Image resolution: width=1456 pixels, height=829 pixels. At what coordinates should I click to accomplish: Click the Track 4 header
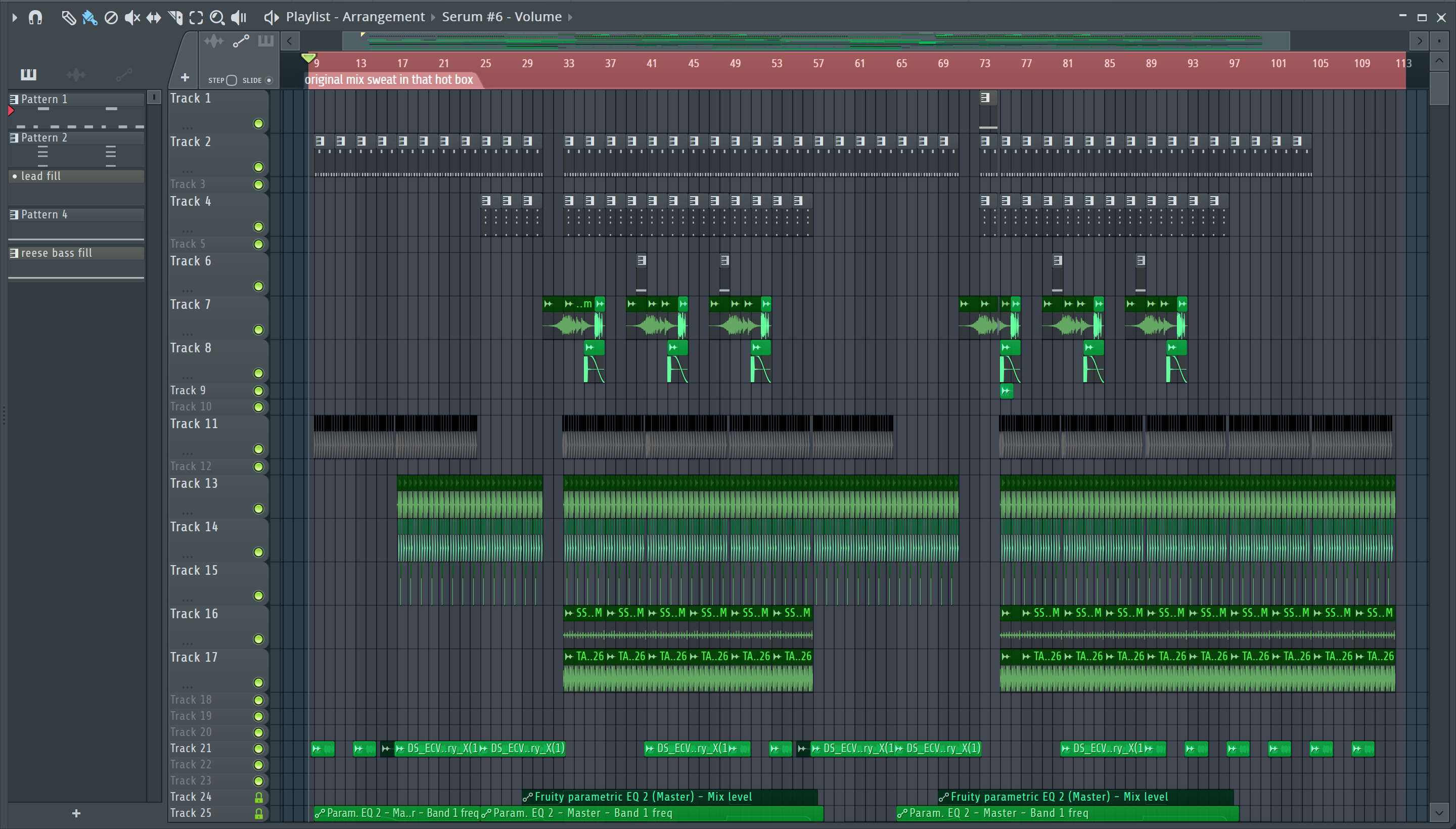(218, 215)
